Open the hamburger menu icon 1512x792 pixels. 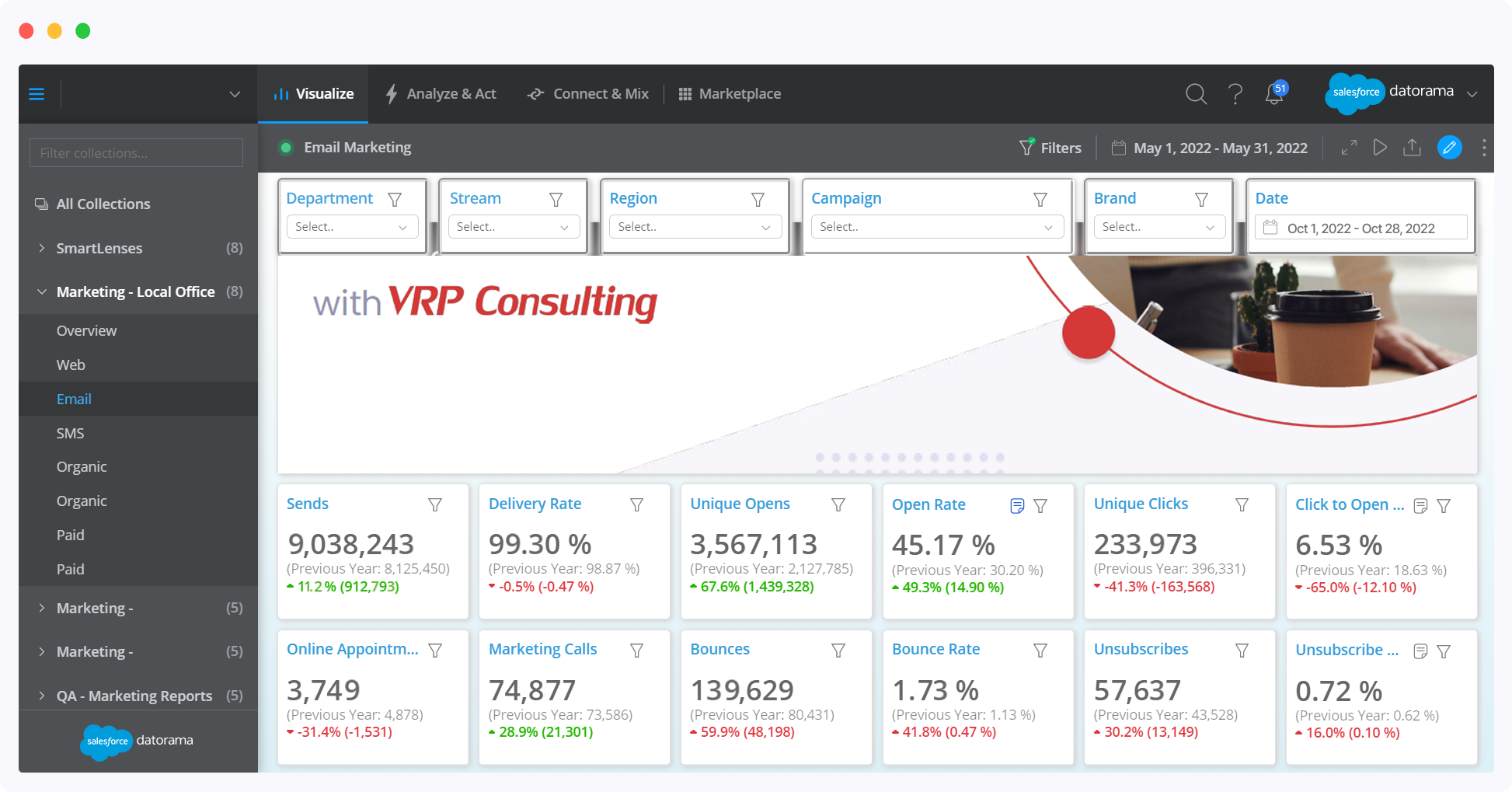(37, 94)
